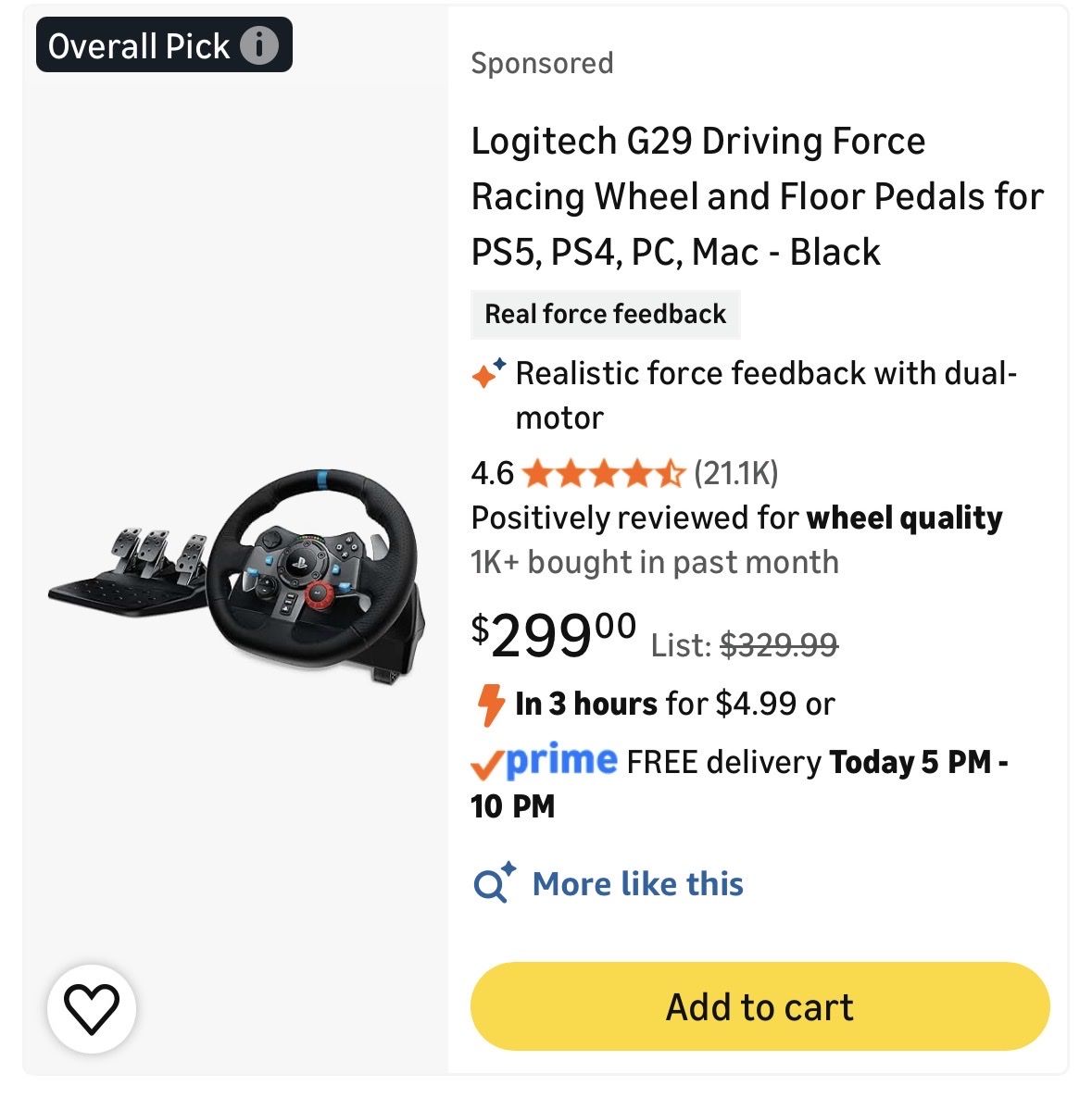Click the orange star rating icons
1092x1098 pixels.
[603, 474]
